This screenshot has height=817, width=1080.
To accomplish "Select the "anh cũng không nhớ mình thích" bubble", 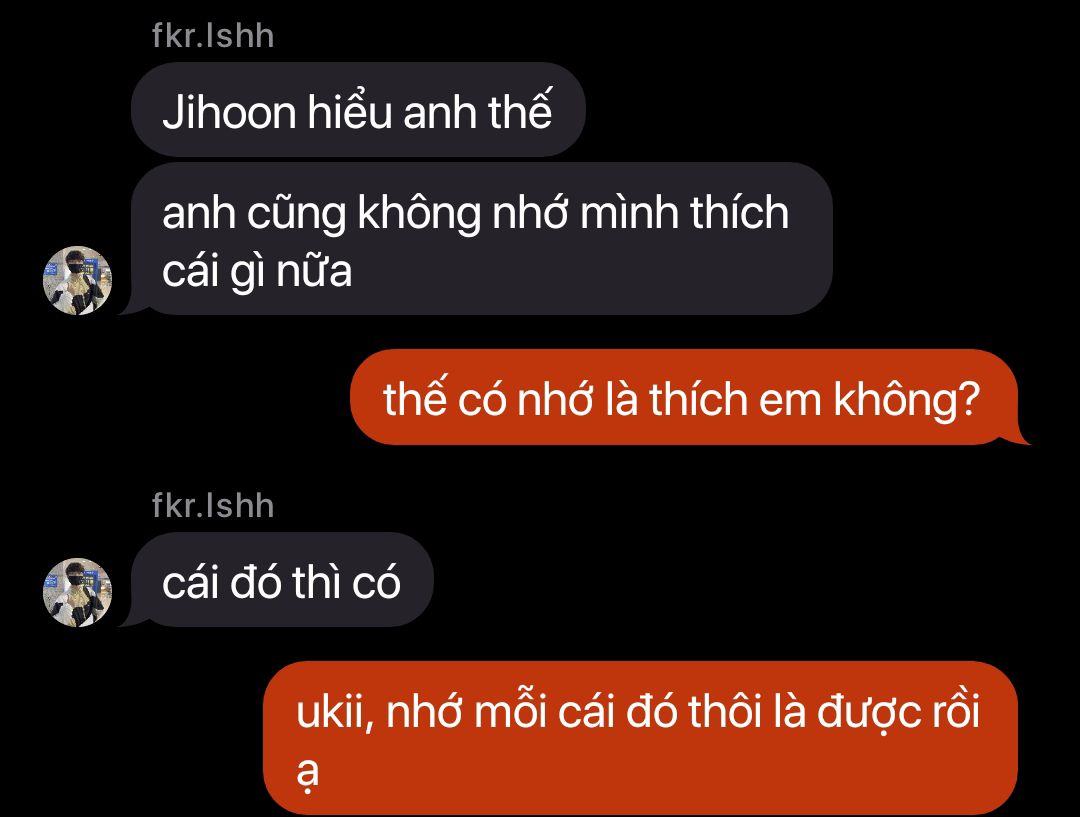I will coord(481,239).
